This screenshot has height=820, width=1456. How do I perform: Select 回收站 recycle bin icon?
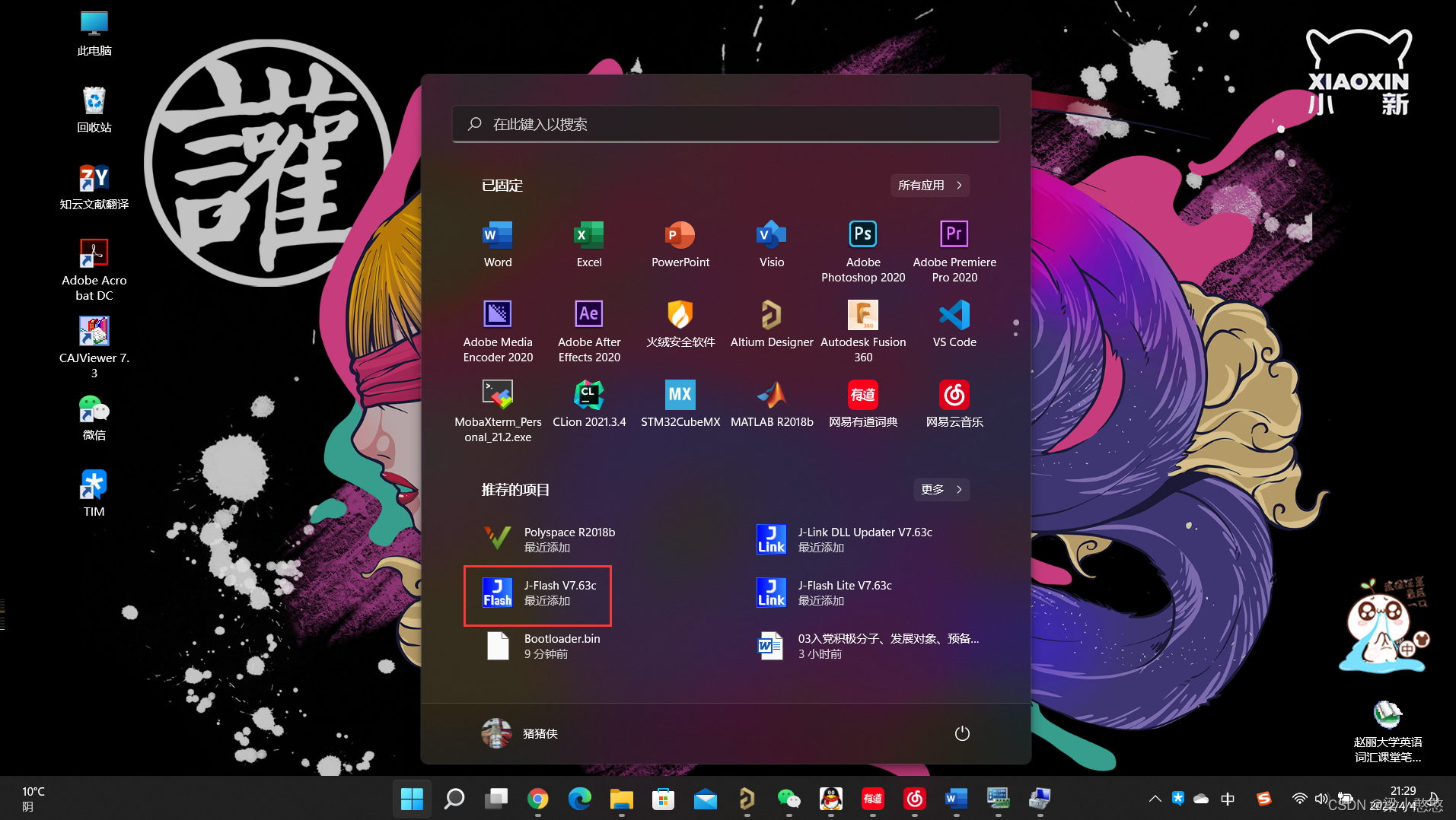tap(94, 110)
